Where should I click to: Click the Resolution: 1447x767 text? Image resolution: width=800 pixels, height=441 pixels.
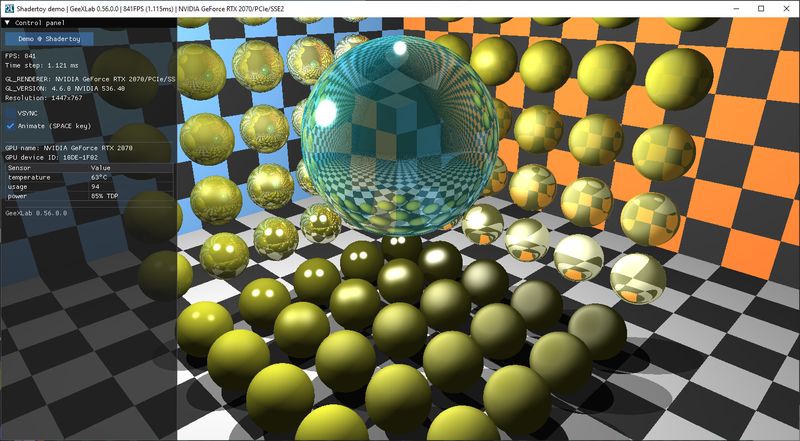43,97
